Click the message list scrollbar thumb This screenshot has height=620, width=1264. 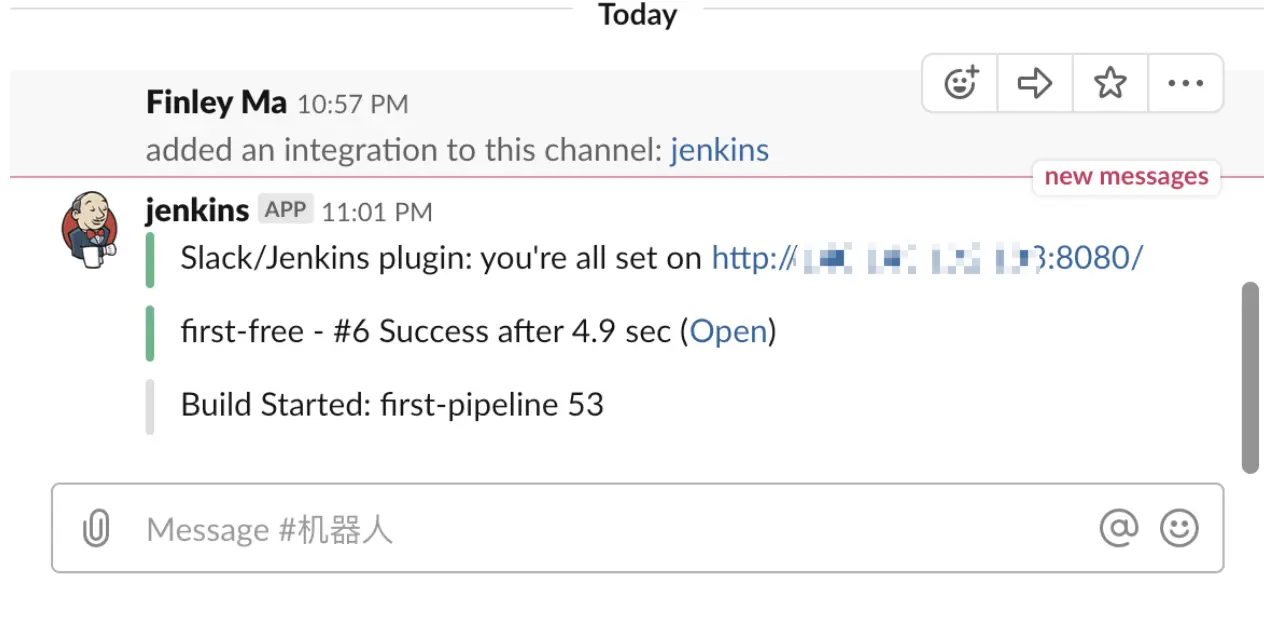(1250, 377)
